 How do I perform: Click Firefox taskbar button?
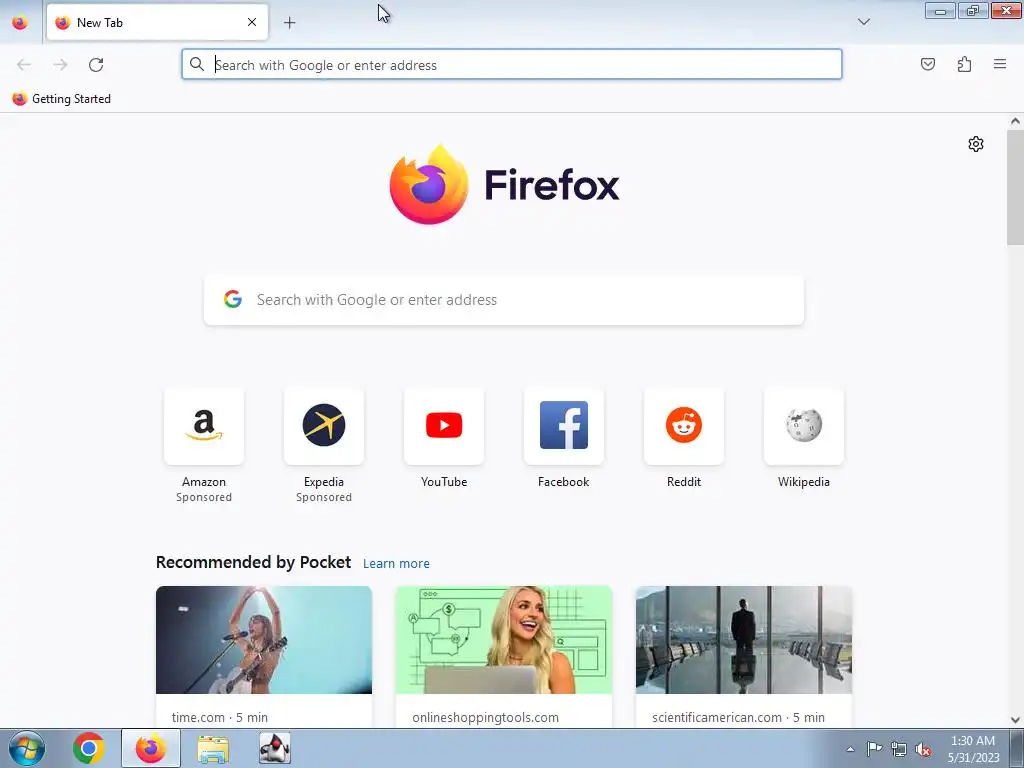(x=151, y=748)
